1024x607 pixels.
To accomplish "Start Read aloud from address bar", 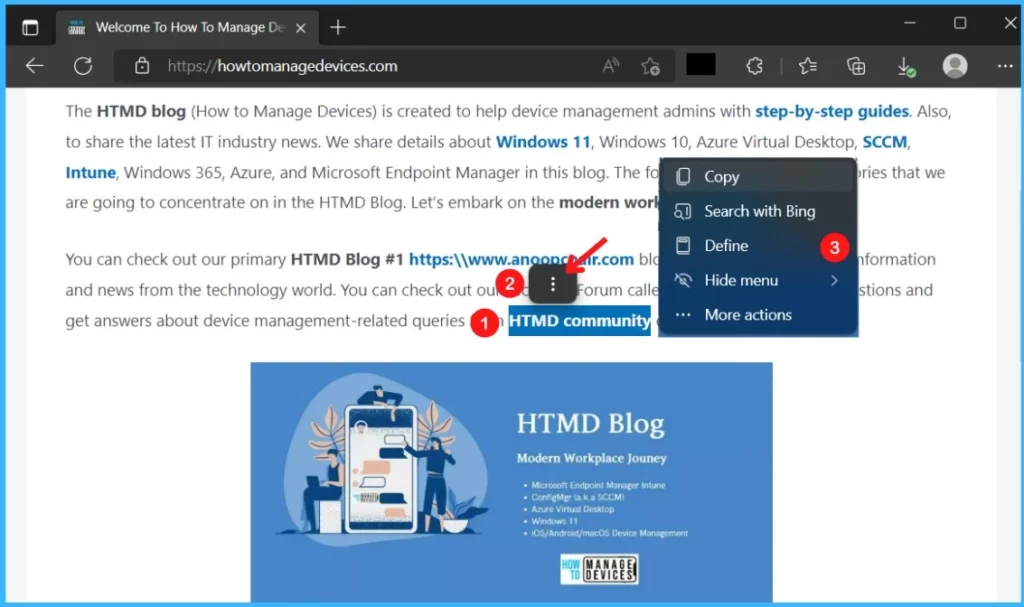I will tap(611, 66).
